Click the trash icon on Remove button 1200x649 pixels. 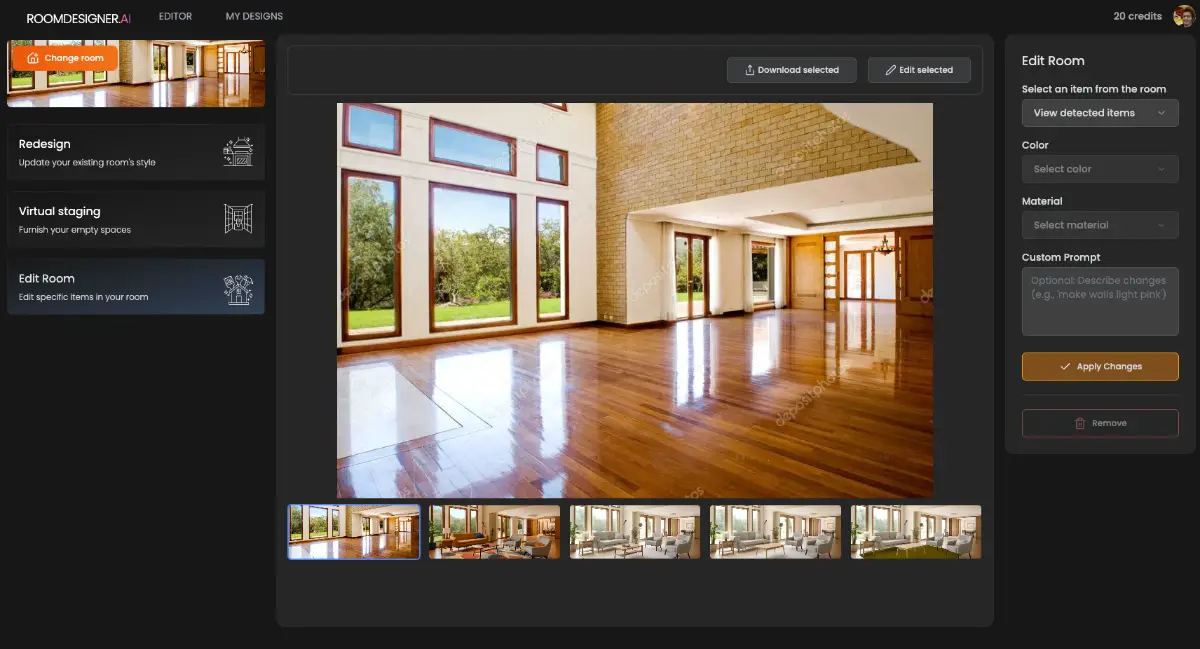pos(1082,423)
